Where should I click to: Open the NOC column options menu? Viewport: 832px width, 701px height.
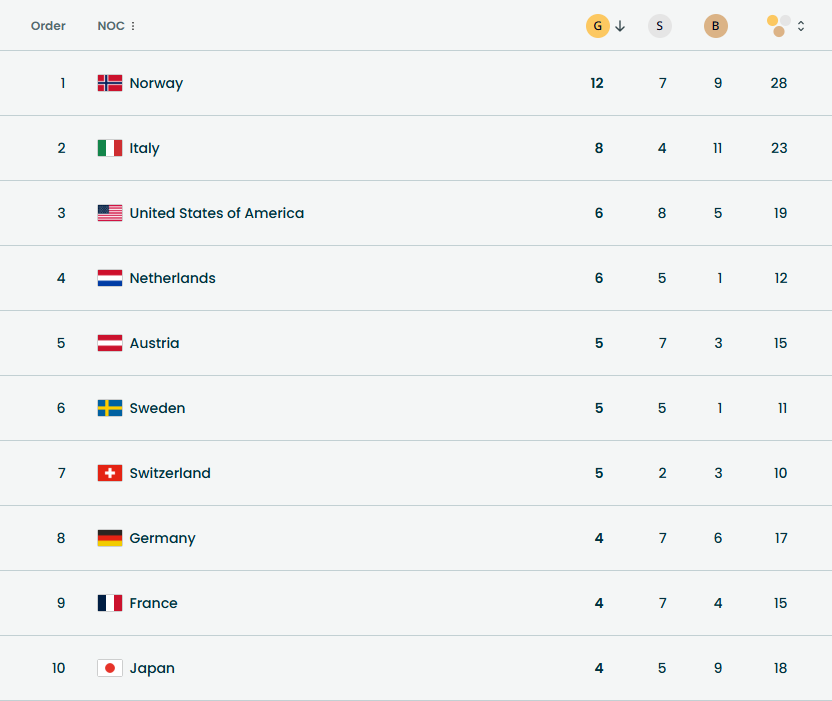coord(133,26)
